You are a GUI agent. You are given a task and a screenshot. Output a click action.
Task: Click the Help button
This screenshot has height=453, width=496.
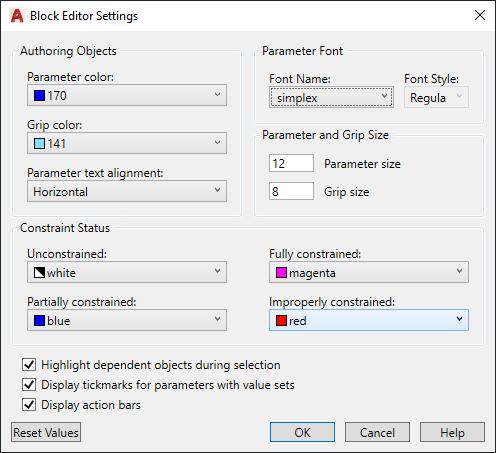(452, 432)
